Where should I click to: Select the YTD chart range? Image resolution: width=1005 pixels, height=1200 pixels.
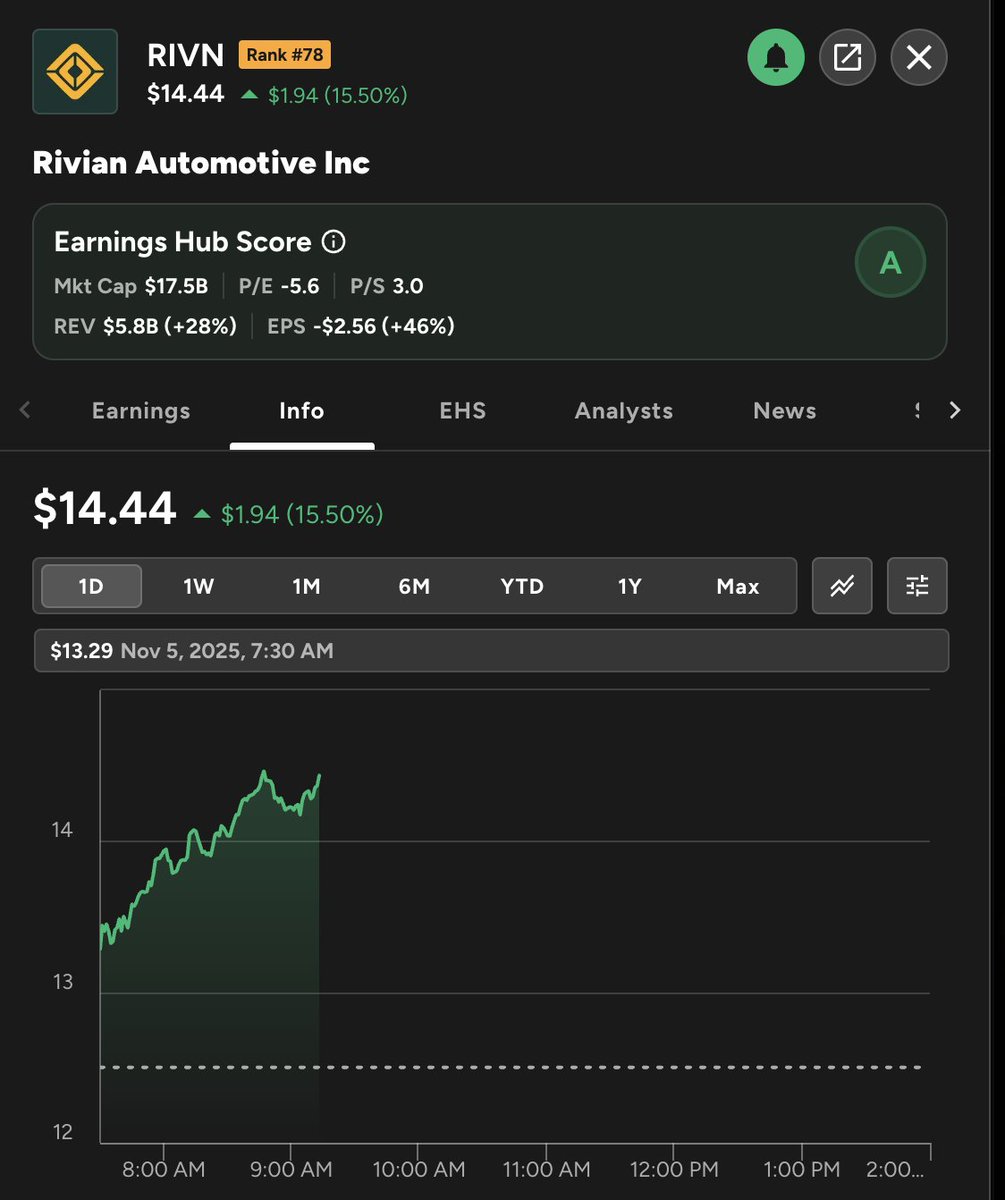pyautogui.click(x=522, y=586)
